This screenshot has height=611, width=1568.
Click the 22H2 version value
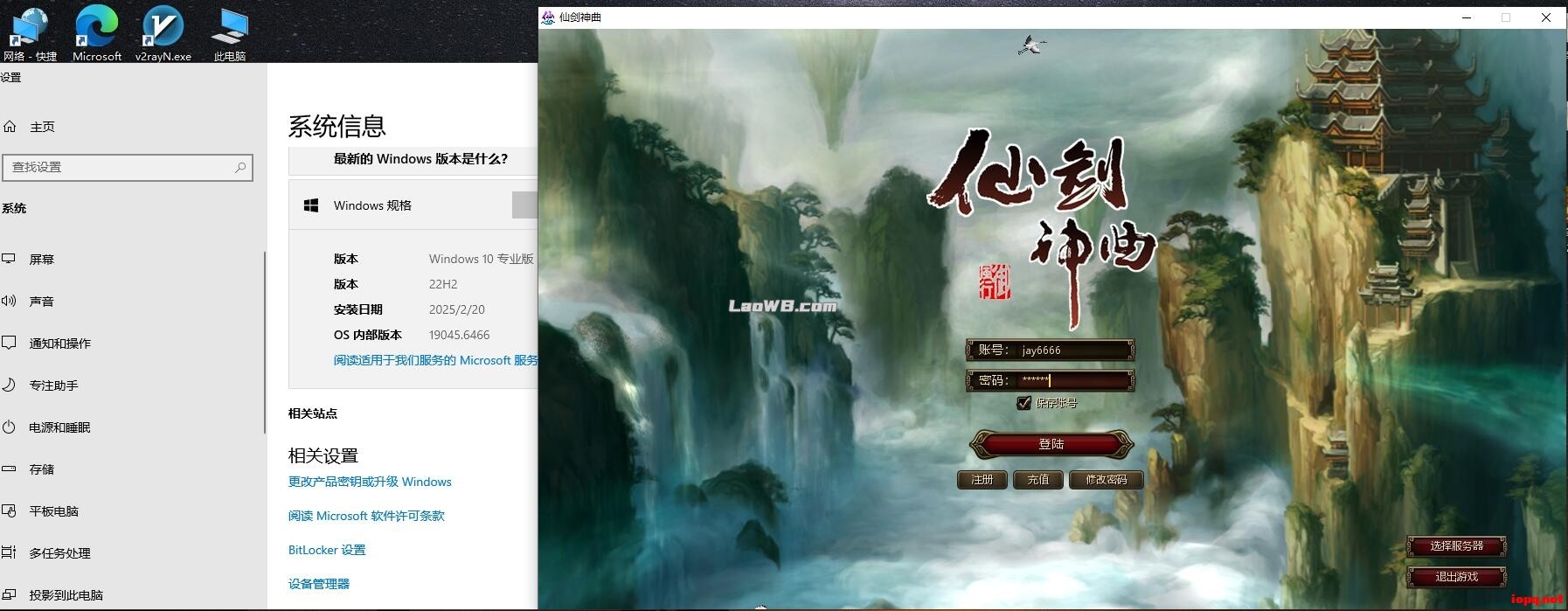click(x=443, y=284)
